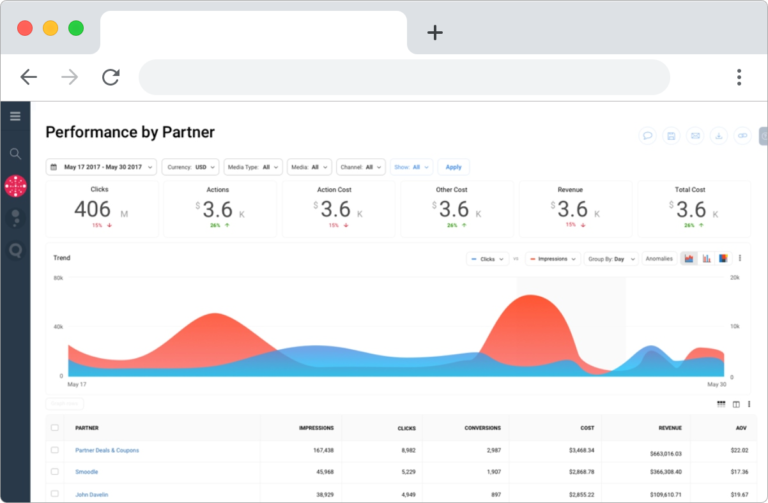Open table three-dot options menu
Screen dimensions: 768x503
coord(749,404)
